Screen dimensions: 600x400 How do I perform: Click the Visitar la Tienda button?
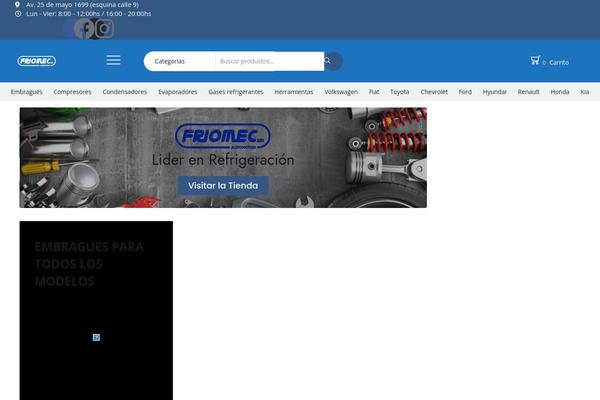223,186
